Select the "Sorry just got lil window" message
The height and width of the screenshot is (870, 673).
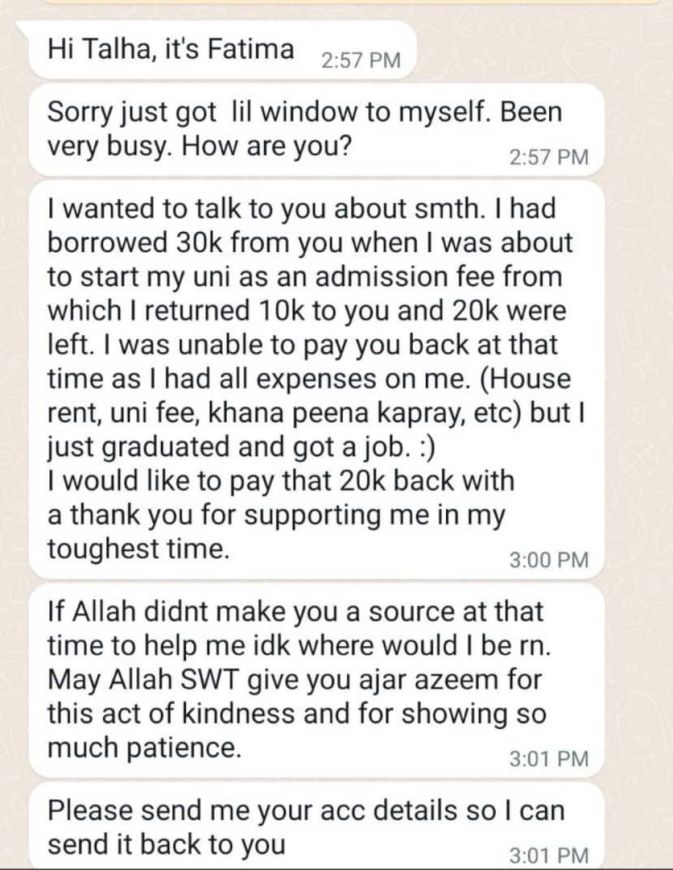point(300,129)
